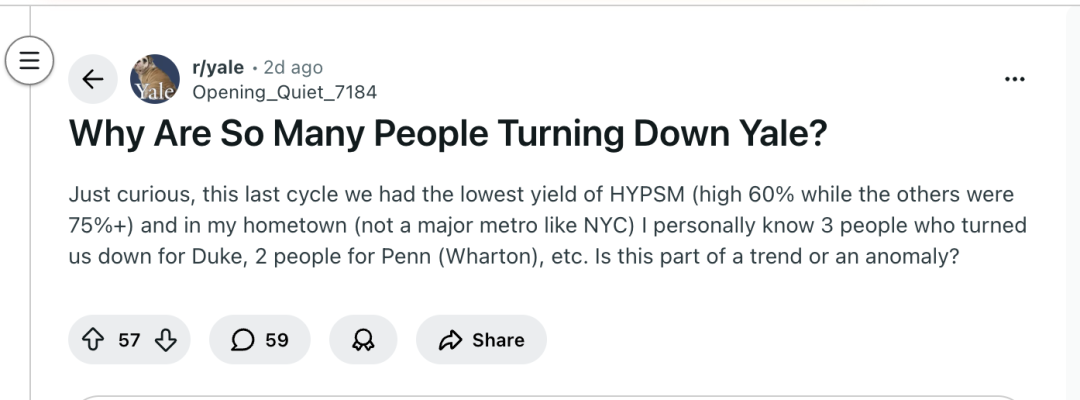The image size is (1080, 400).
Task: Click the comment bubble icon
Action: click(x=241, y=340)
